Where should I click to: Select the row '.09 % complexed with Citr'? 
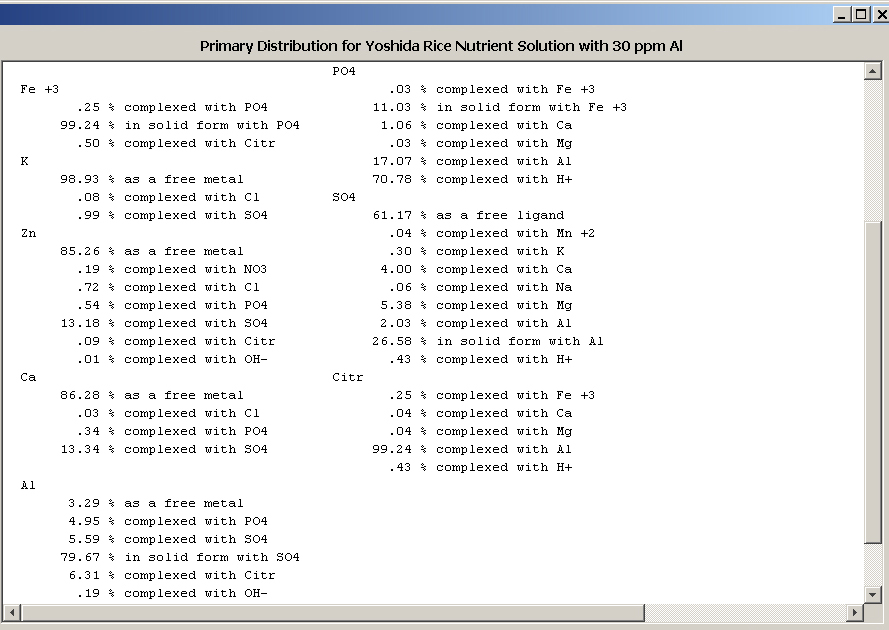coord(176,341)
